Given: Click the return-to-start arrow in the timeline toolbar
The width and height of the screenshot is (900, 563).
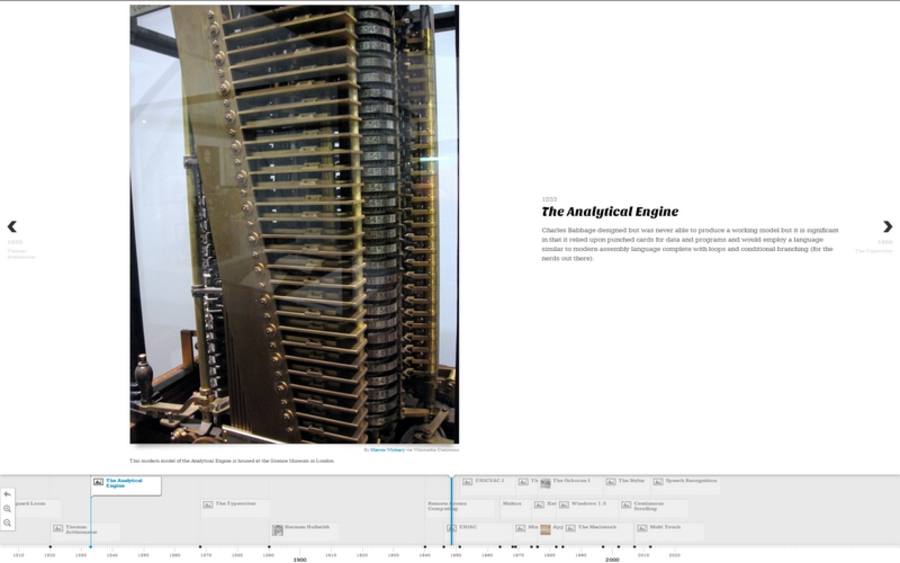Looking at the screenshot, I should point(7,494).
